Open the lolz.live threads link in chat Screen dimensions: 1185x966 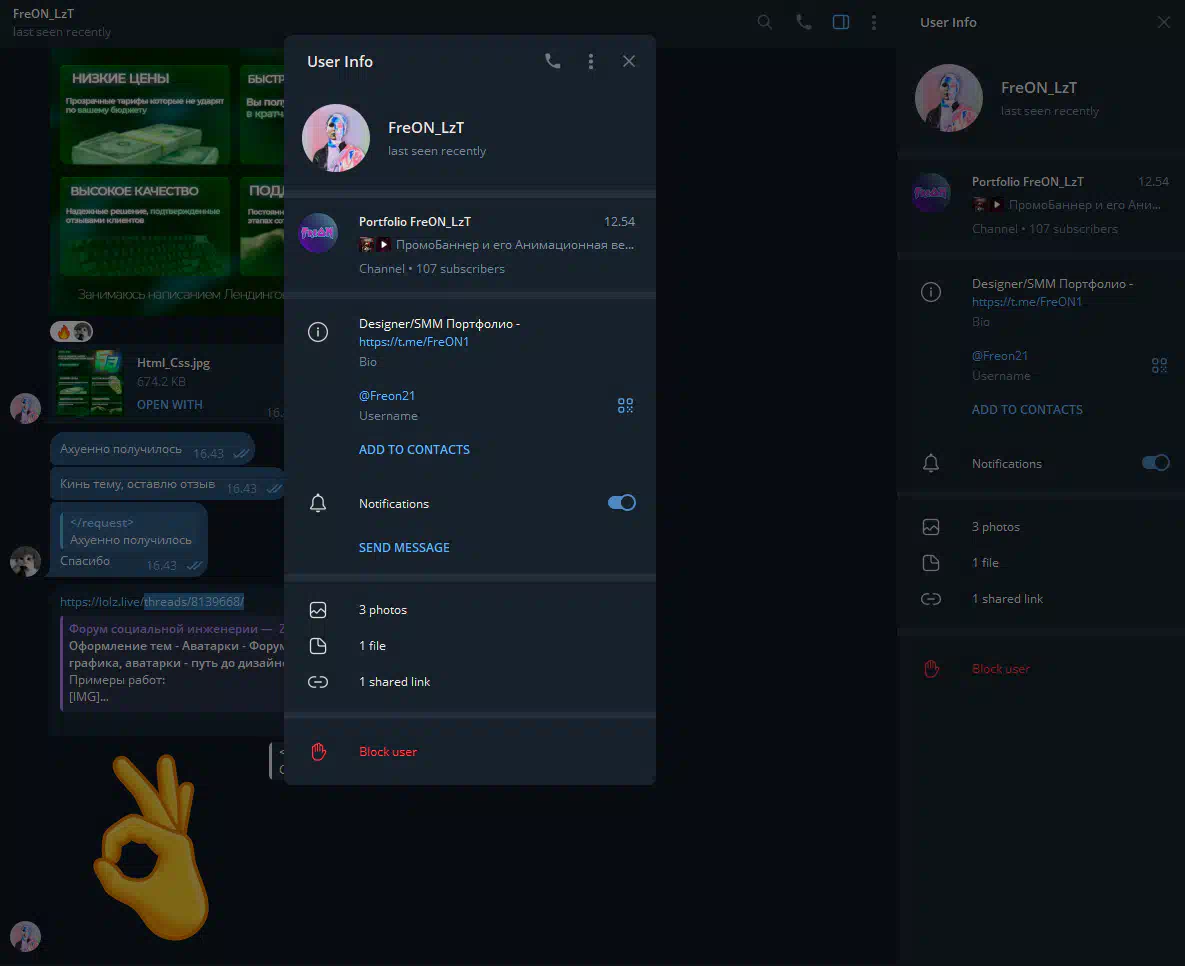152,602
